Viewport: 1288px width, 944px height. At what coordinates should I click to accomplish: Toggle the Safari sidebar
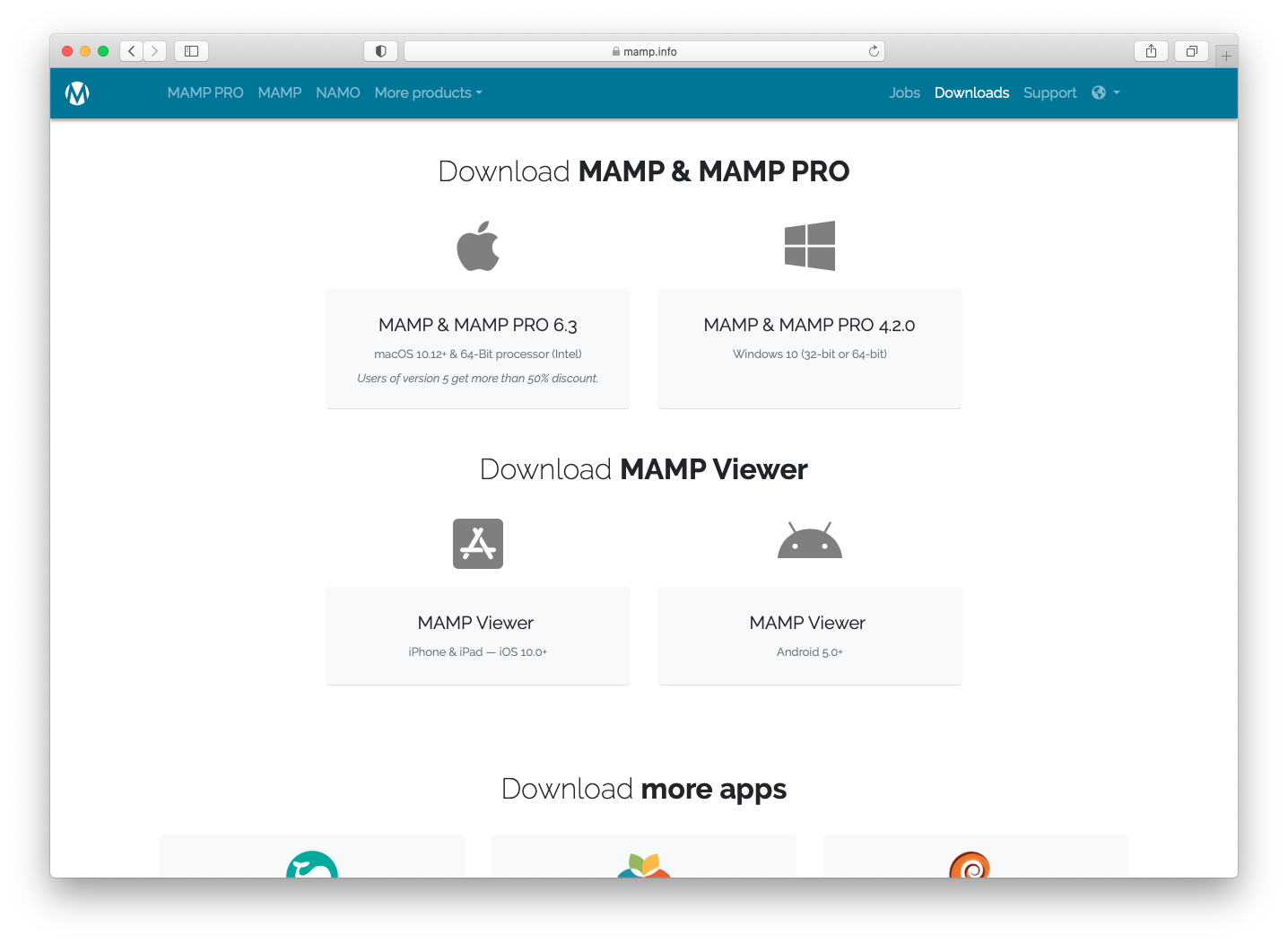[191, 51]
